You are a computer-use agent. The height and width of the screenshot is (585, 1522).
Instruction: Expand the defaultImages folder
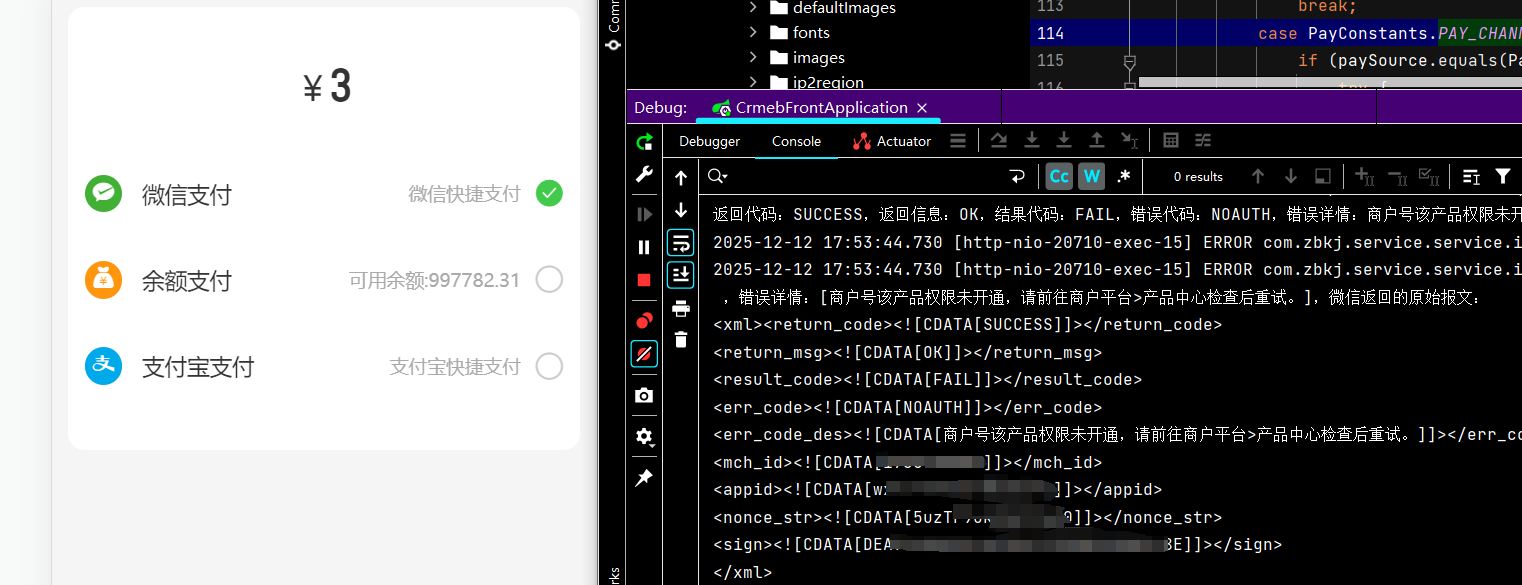pyautogui.click(x=753, y=8)
